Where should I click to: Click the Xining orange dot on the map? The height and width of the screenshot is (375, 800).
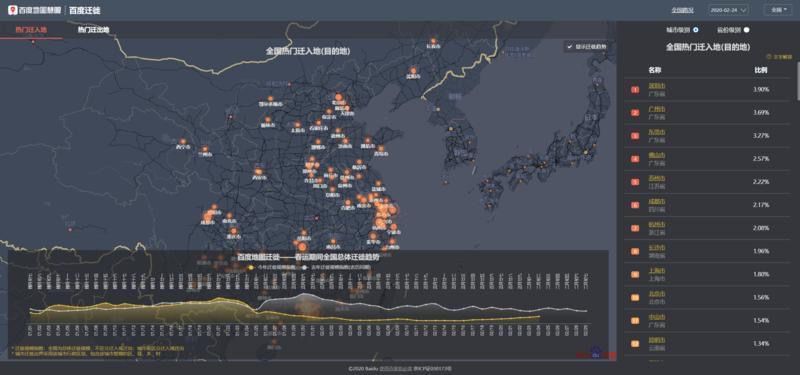tap(183, 141)
